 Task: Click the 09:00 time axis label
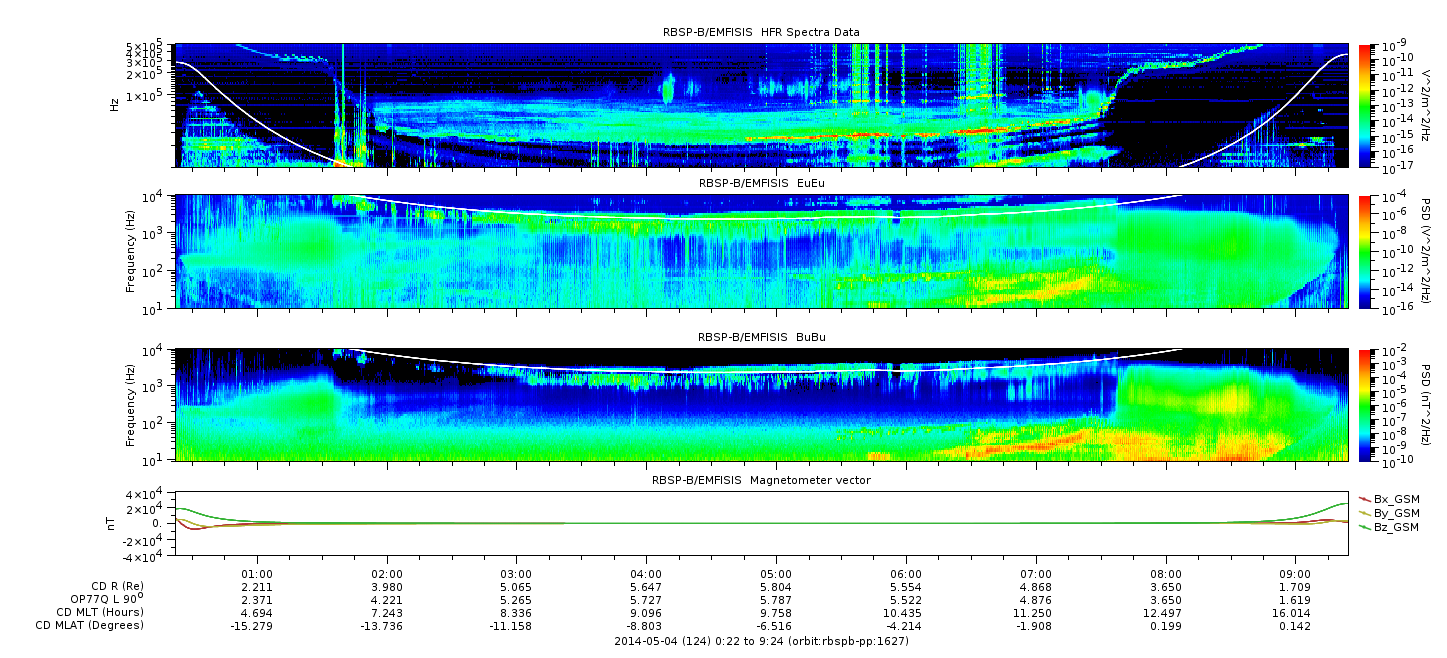click(x=1295, y=574)
